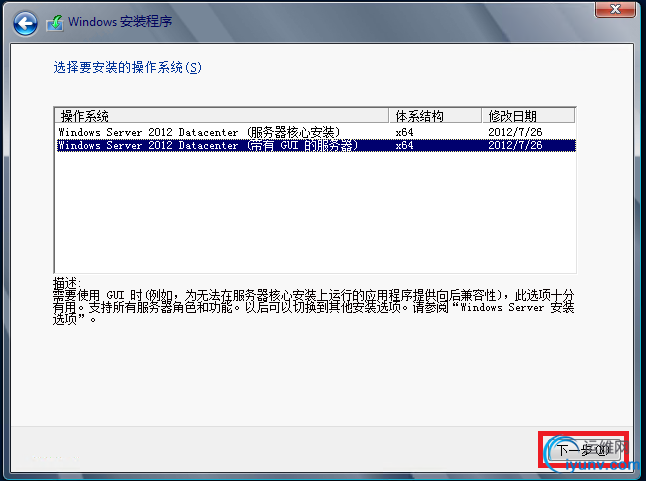
Task: Click x64 in the GUI server row
Action: [x=404, y=145]
